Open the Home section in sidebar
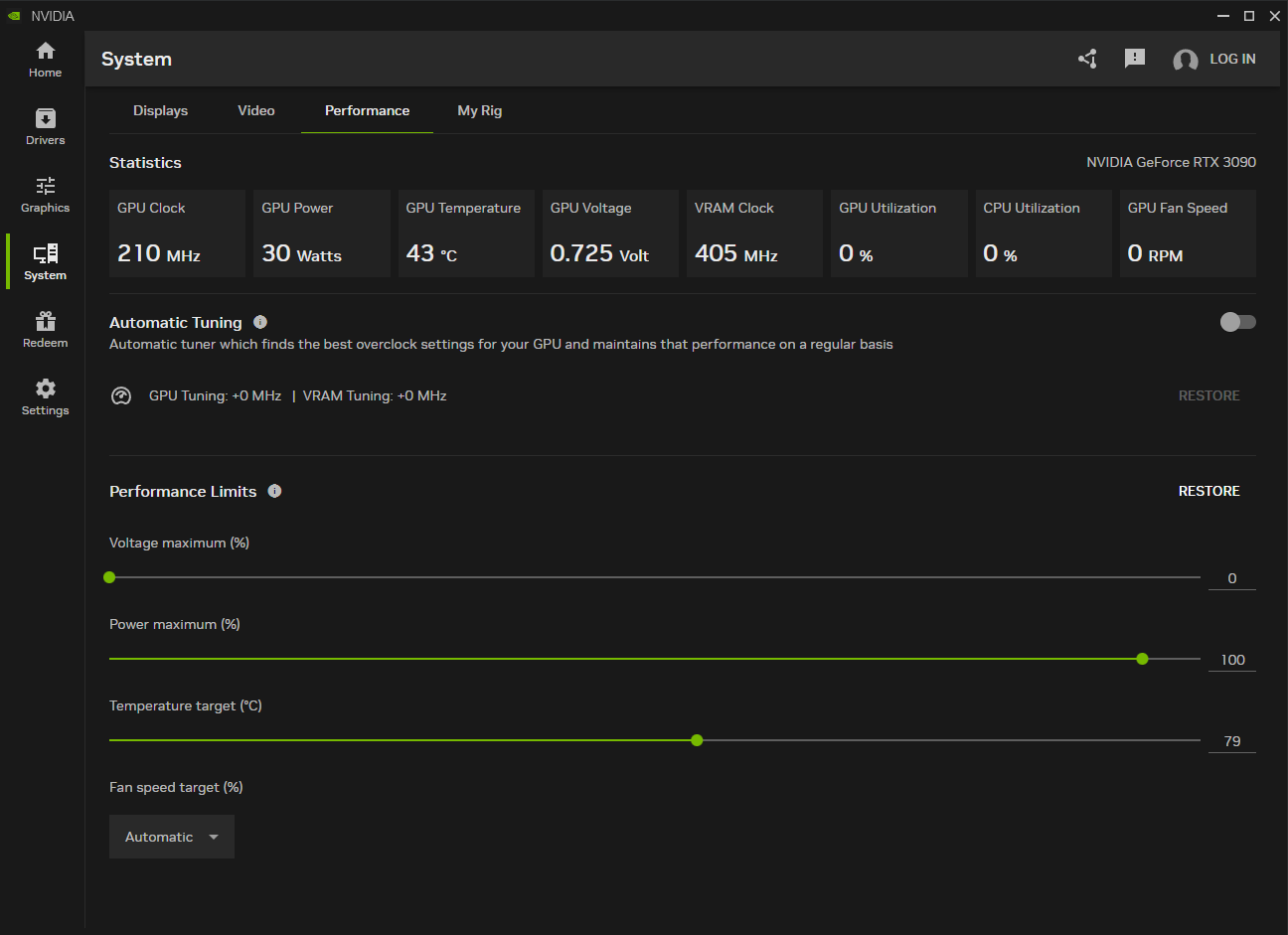The image size is (1288, 935). pyautogui.click(x=45, y=60)
